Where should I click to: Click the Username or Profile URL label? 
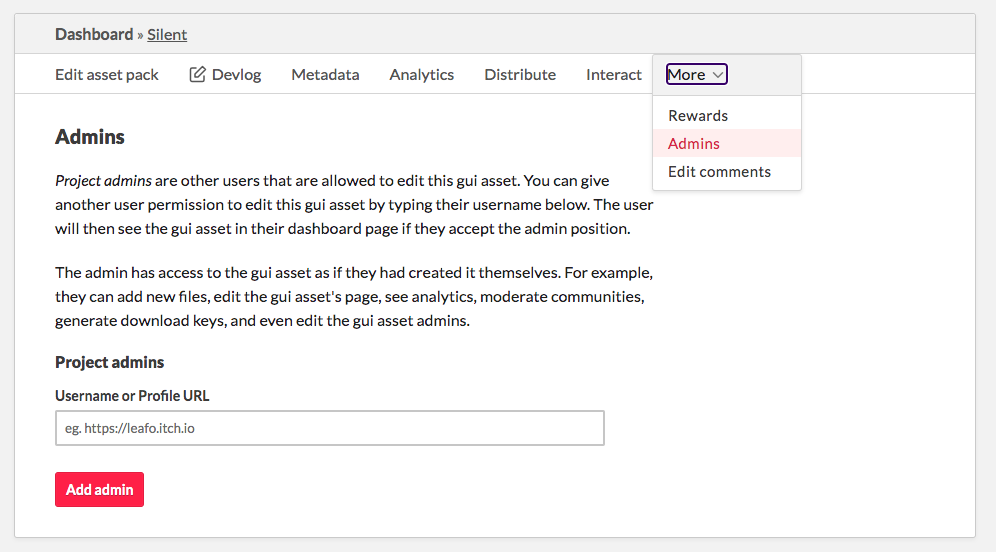(132, 396)
